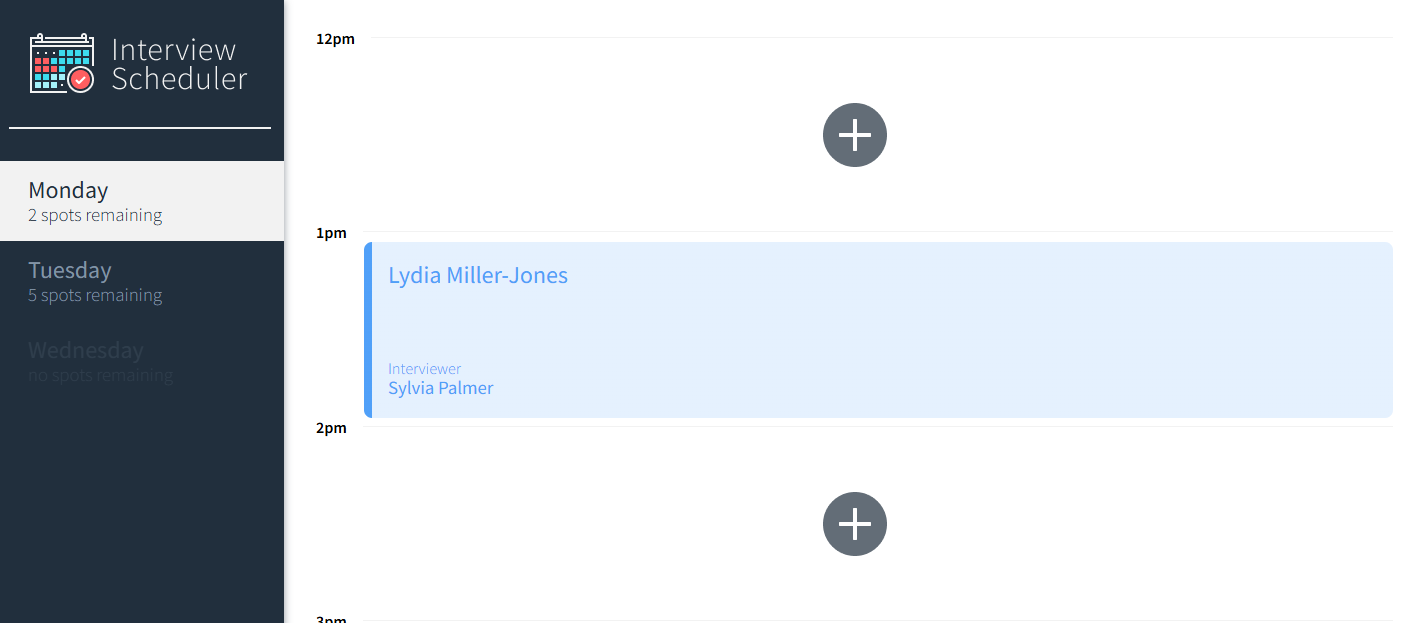Click "5 spots remaining" under Tuesday
Image resolution: width=1407 pixels, height=623 pixels.
point(95,295)
